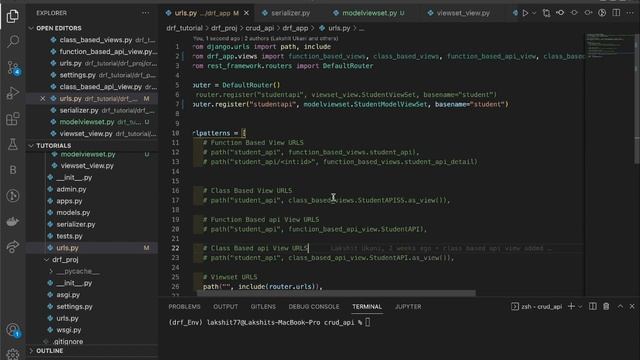640x360 pixels.
Task: Open the Debug Console panel tab
Action: click(314, 307)
